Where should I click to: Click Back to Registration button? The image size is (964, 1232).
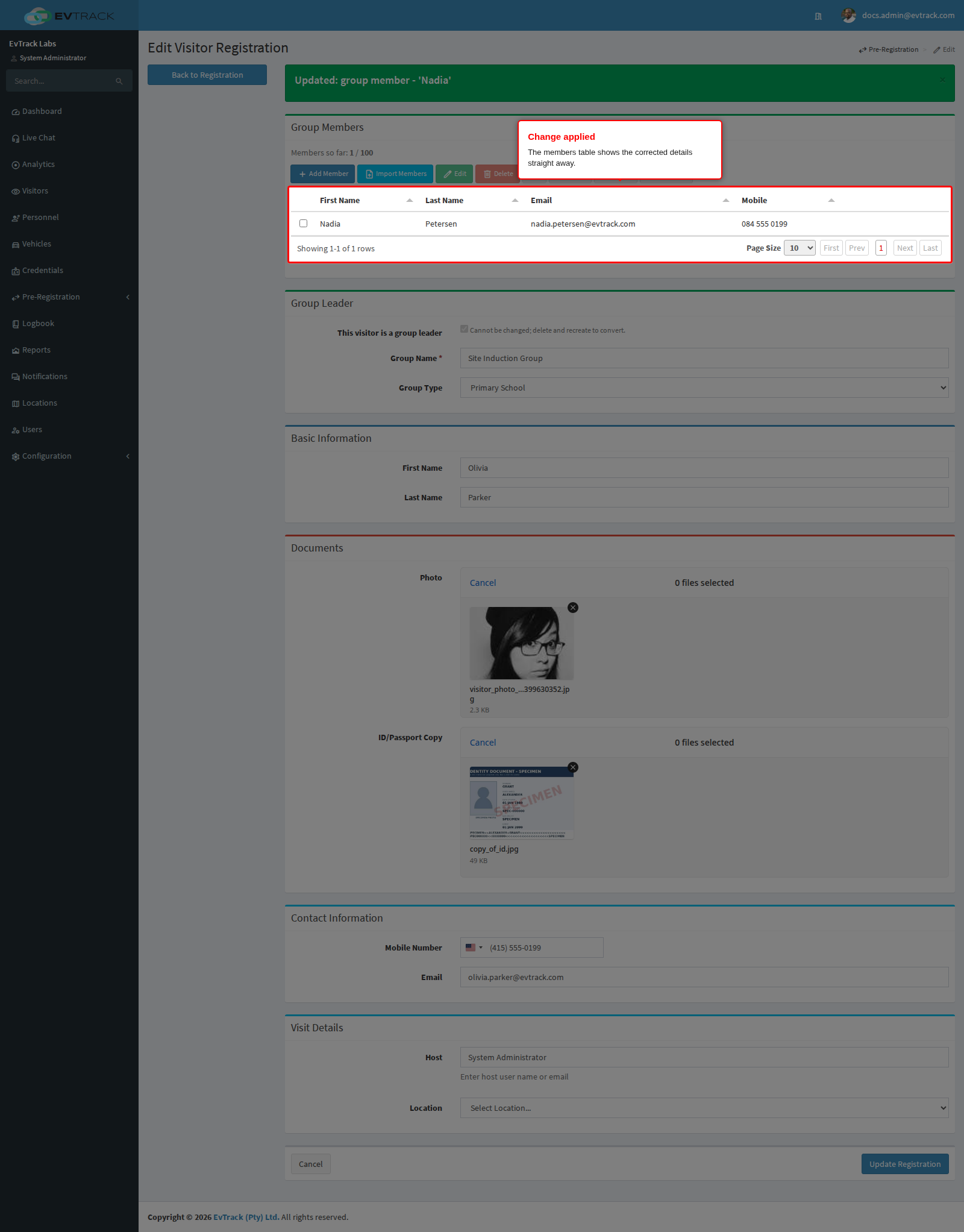[207, 75]
